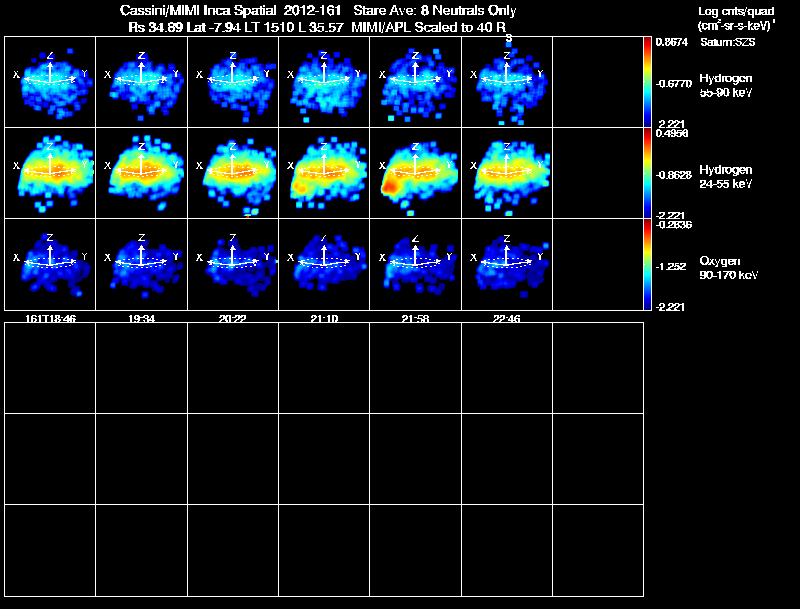Pick the Oxygen 90-170 keV image at 22:46
Viewport: 800px width, 609px height.
pyautogui.click(x=507, y=264)
